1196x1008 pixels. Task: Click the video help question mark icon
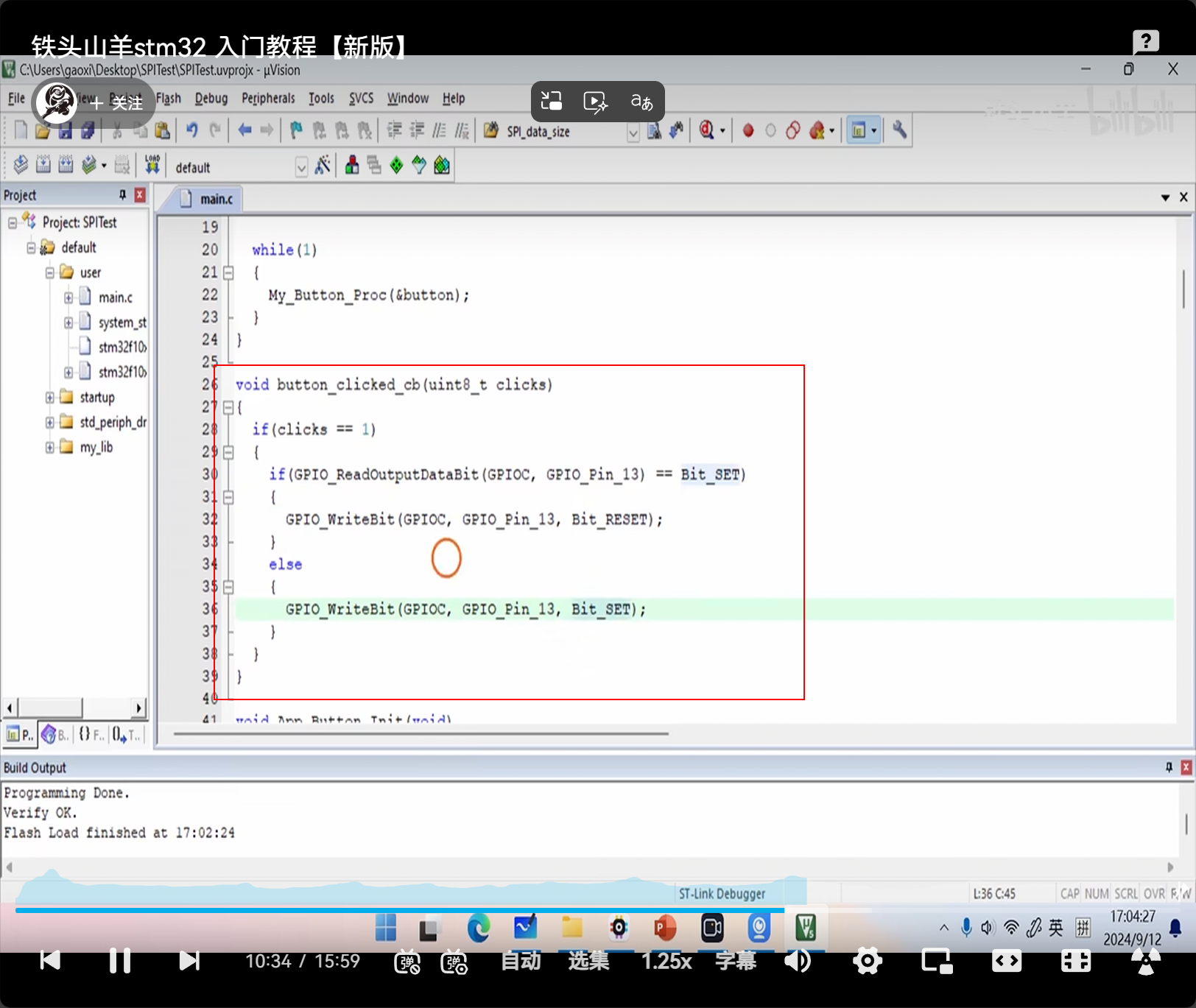point(1146,42)
